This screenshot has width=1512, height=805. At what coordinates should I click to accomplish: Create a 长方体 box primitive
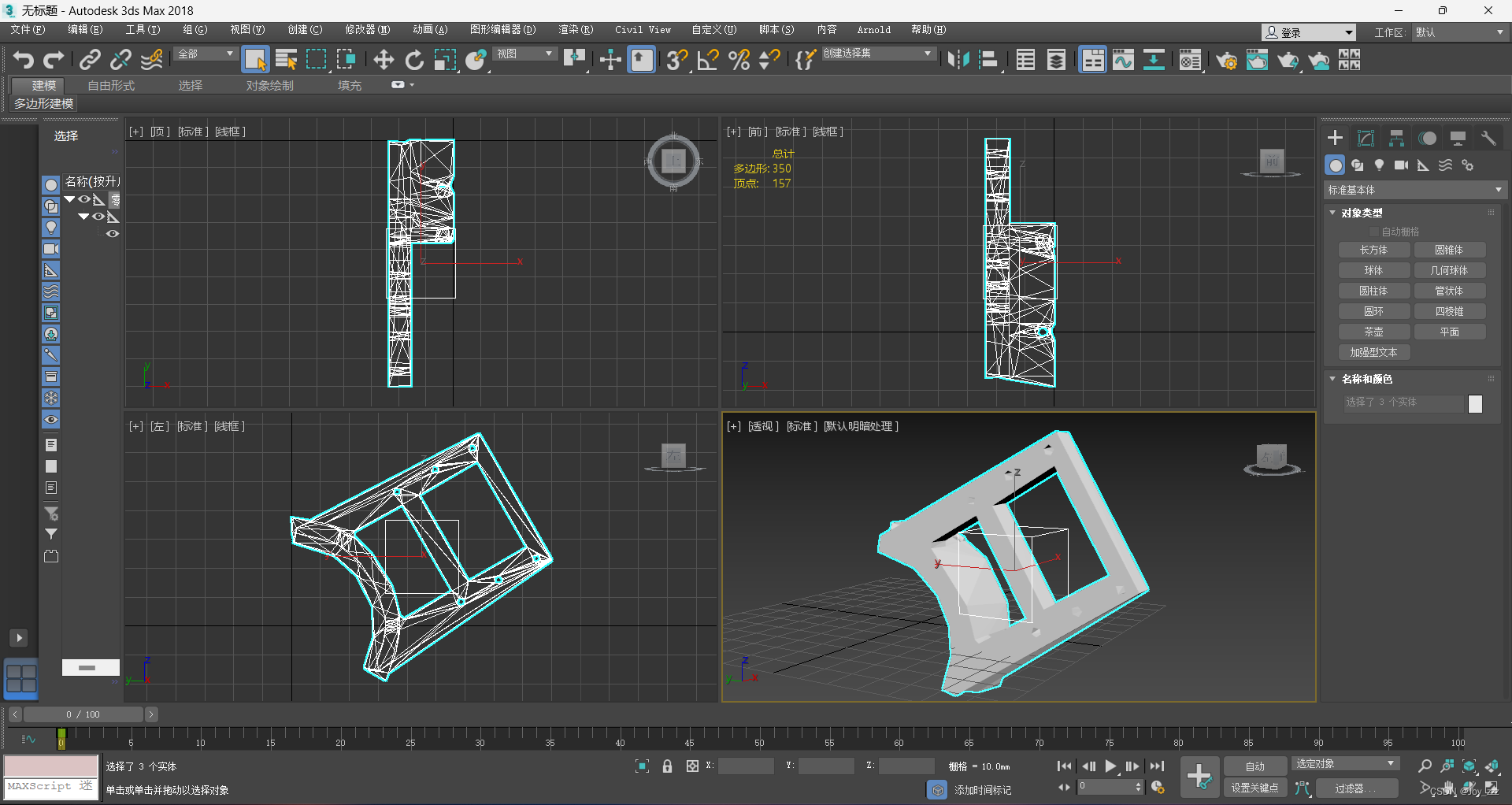(1373, 250)
